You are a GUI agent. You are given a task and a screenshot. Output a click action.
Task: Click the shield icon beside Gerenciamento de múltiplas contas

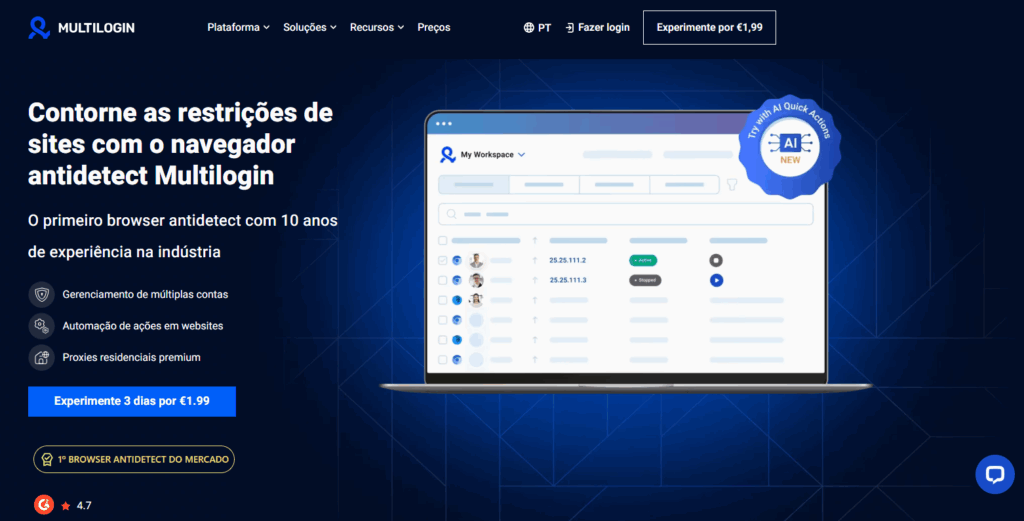41,295
